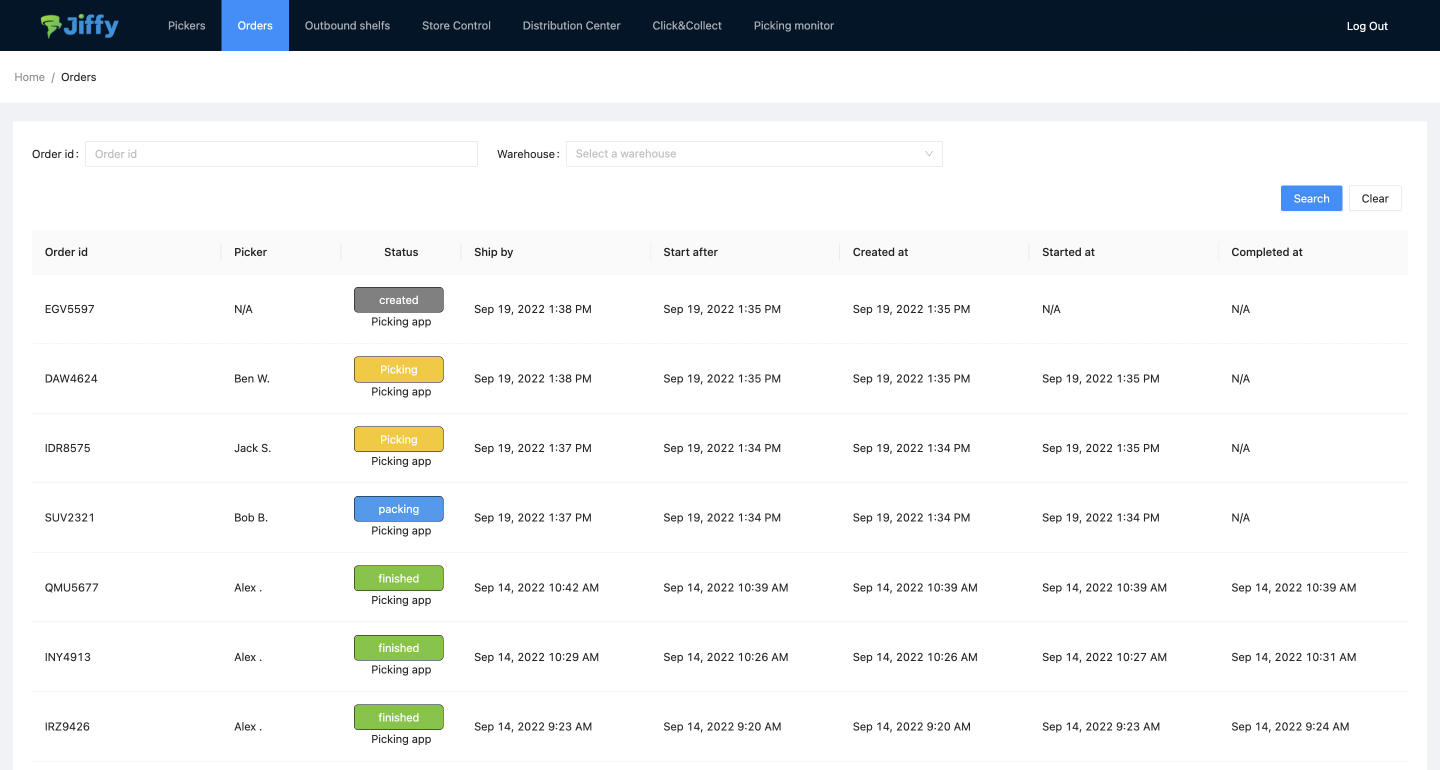1440x770 pixels.
Task: Switch to Outbound shelfs tab
Action: click(347, 26)
